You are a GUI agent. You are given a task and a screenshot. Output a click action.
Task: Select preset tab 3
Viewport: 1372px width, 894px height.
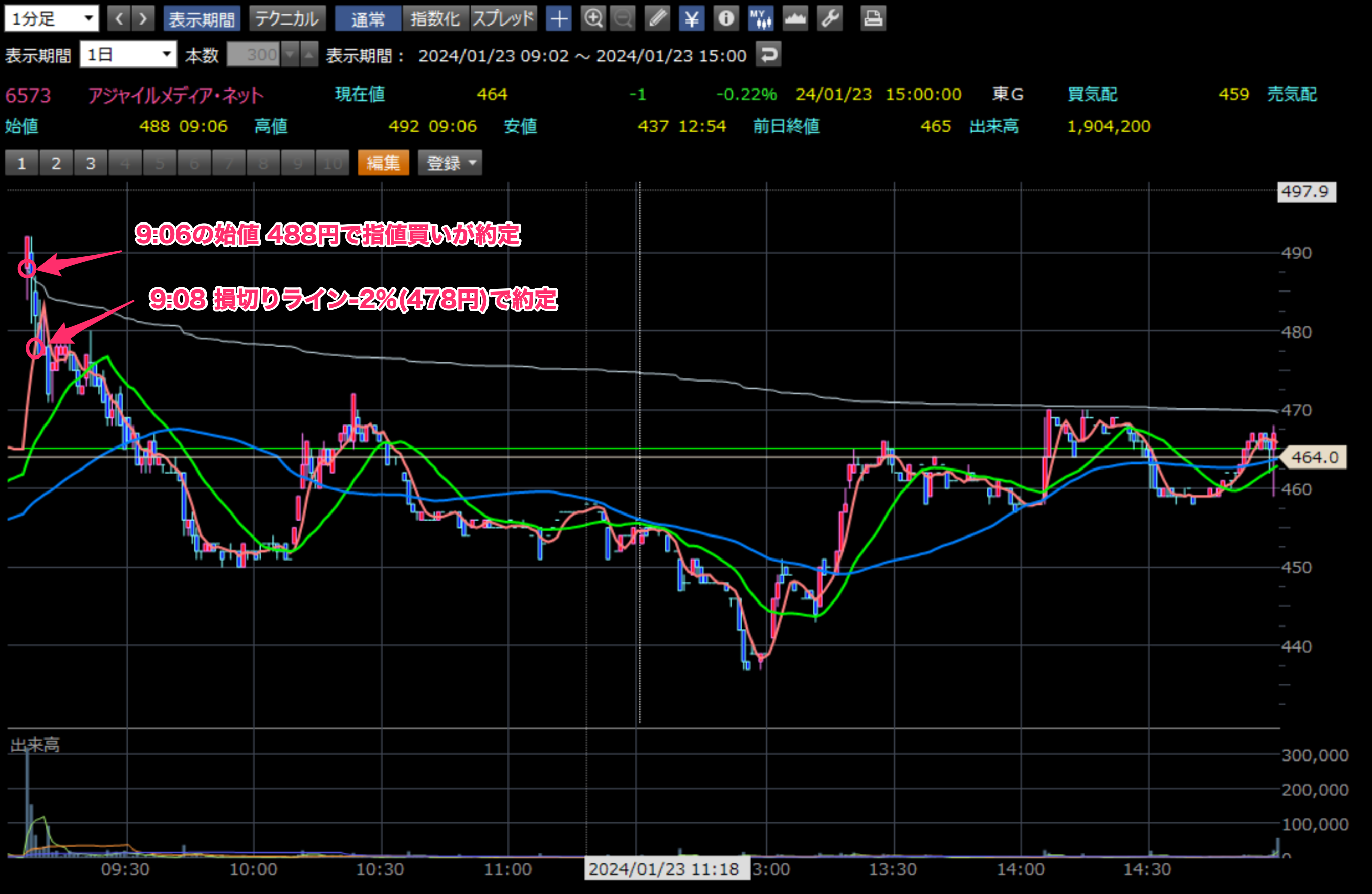(91, 163)
